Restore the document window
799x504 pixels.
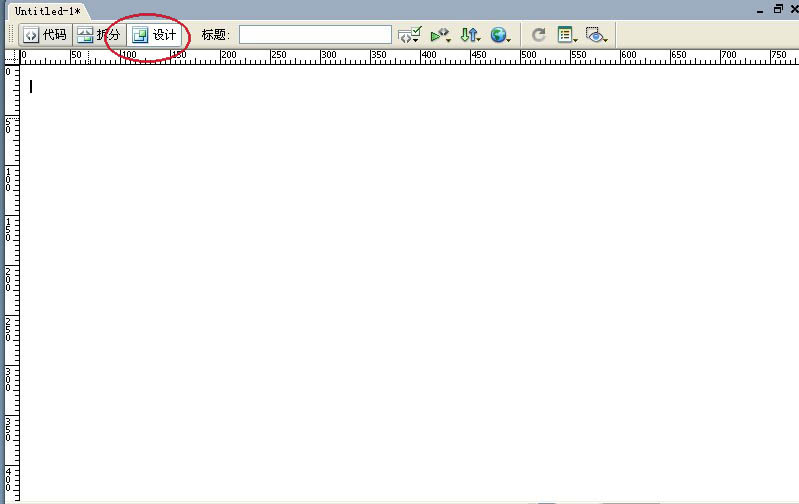click(x=778, y=9)
